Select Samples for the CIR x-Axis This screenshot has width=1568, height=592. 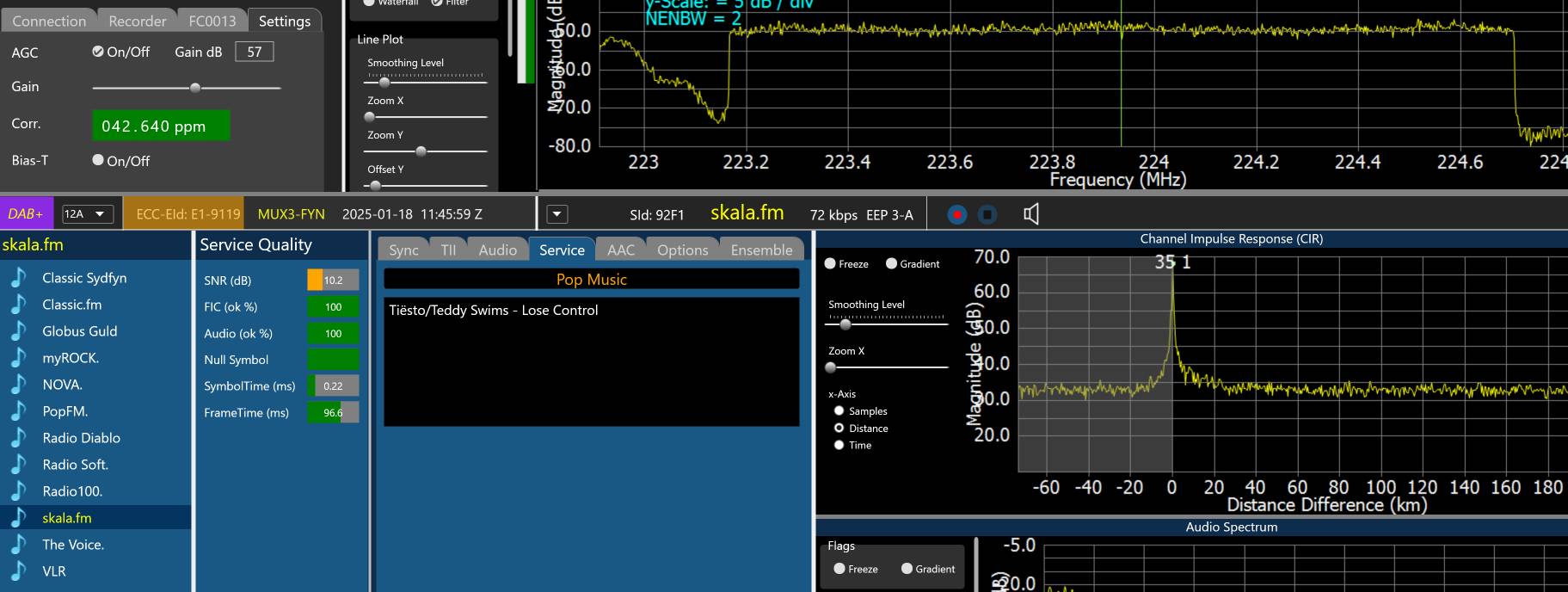click(839, 411)
